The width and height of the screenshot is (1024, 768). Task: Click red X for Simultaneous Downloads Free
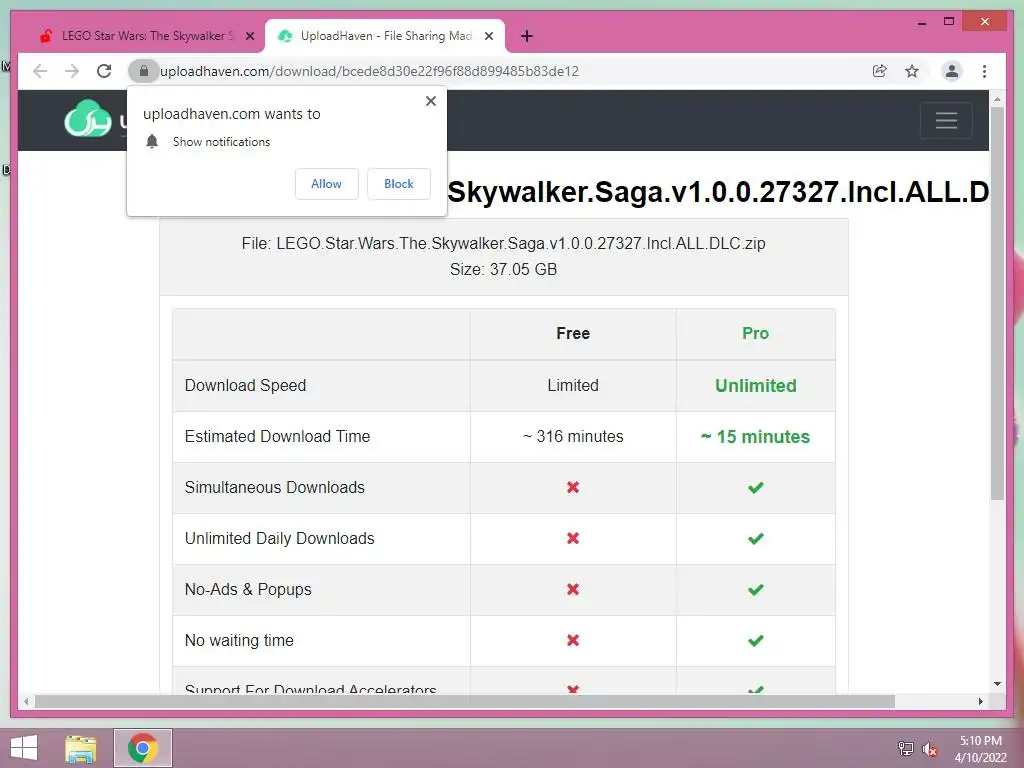point(573,487)
